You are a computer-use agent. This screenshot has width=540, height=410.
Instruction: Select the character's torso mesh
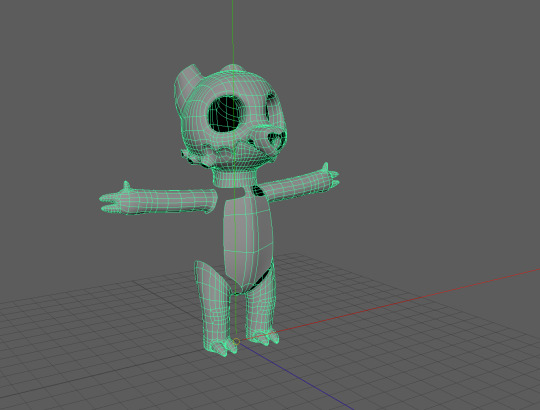(x=247, y=241)
